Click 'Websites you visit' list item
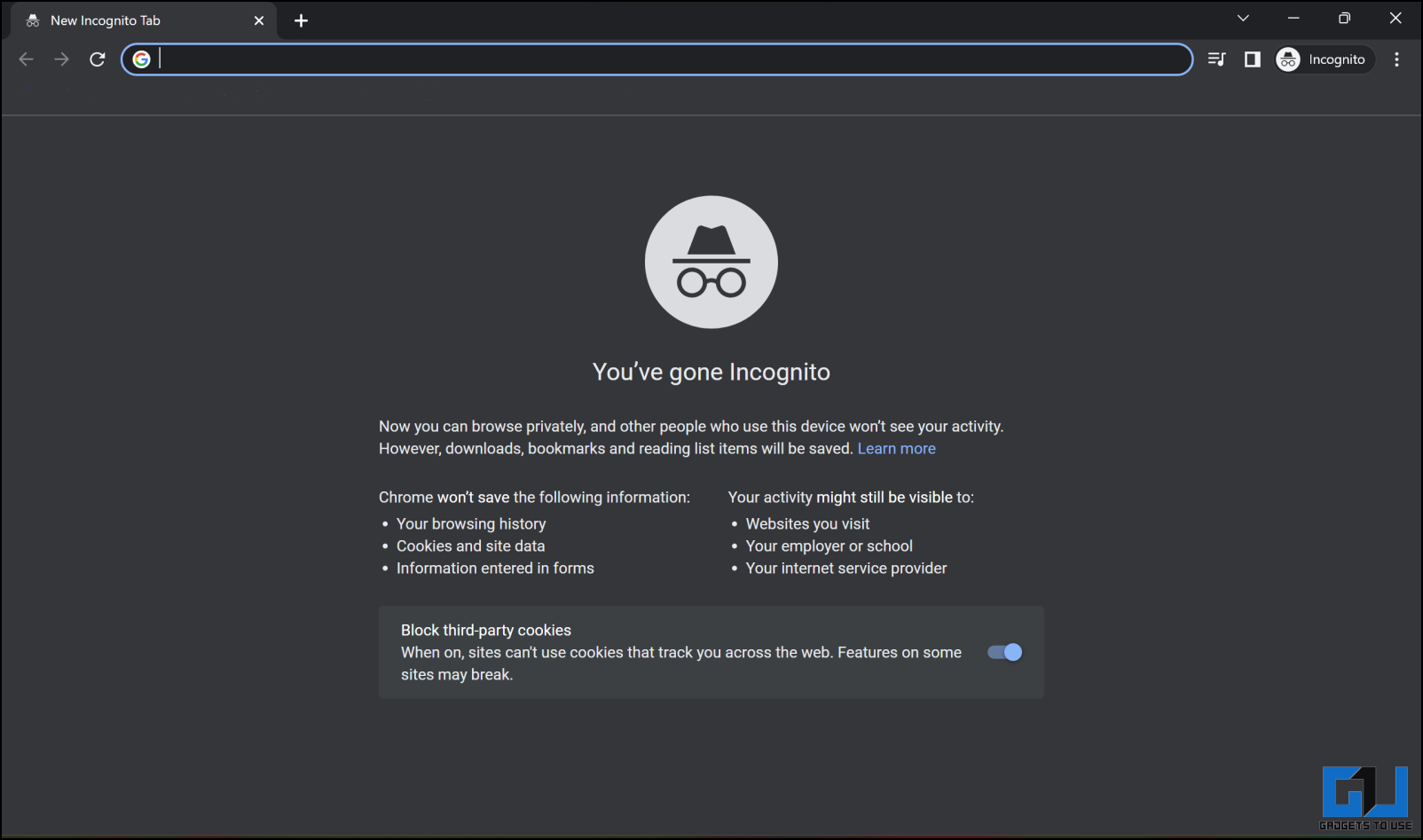1423x840 pixels. [807, 524]
